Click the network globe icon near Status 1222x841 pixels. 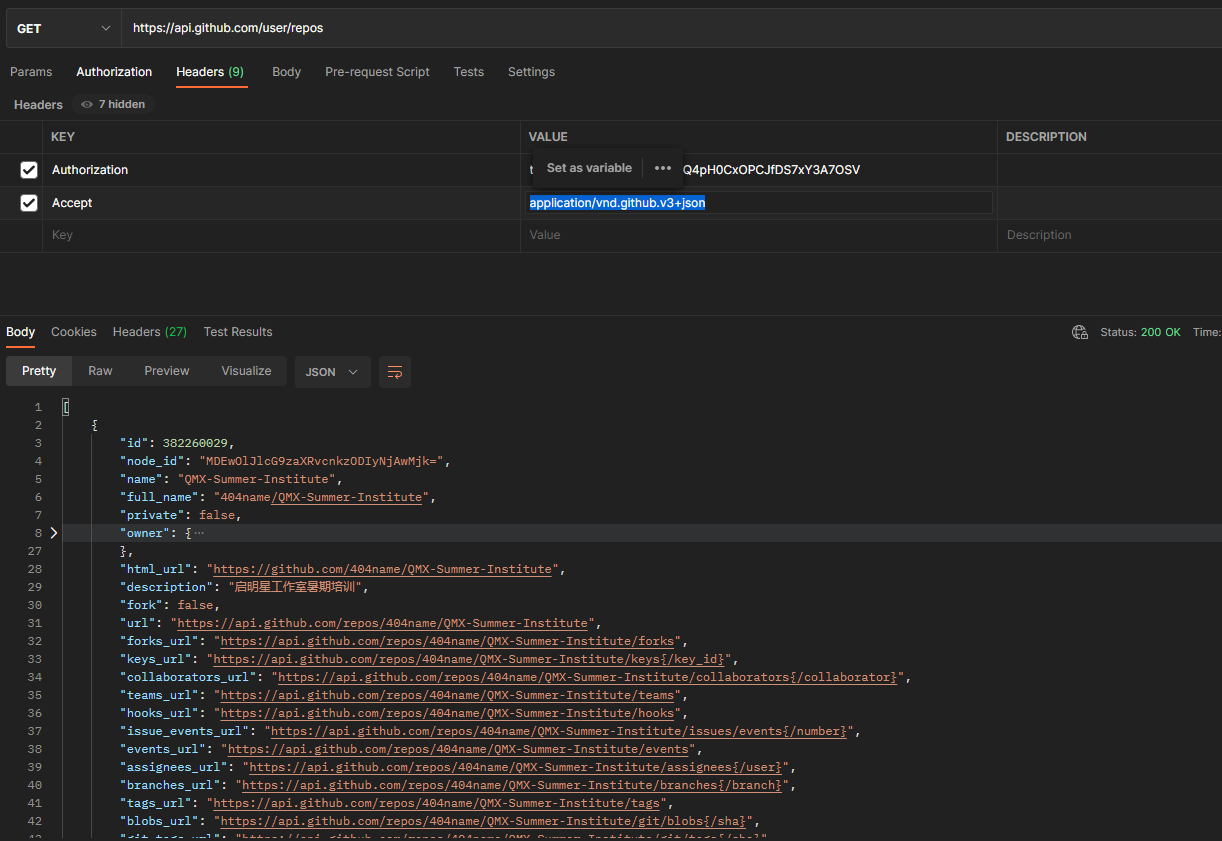pyautogui.click(x=1080, y=332)
